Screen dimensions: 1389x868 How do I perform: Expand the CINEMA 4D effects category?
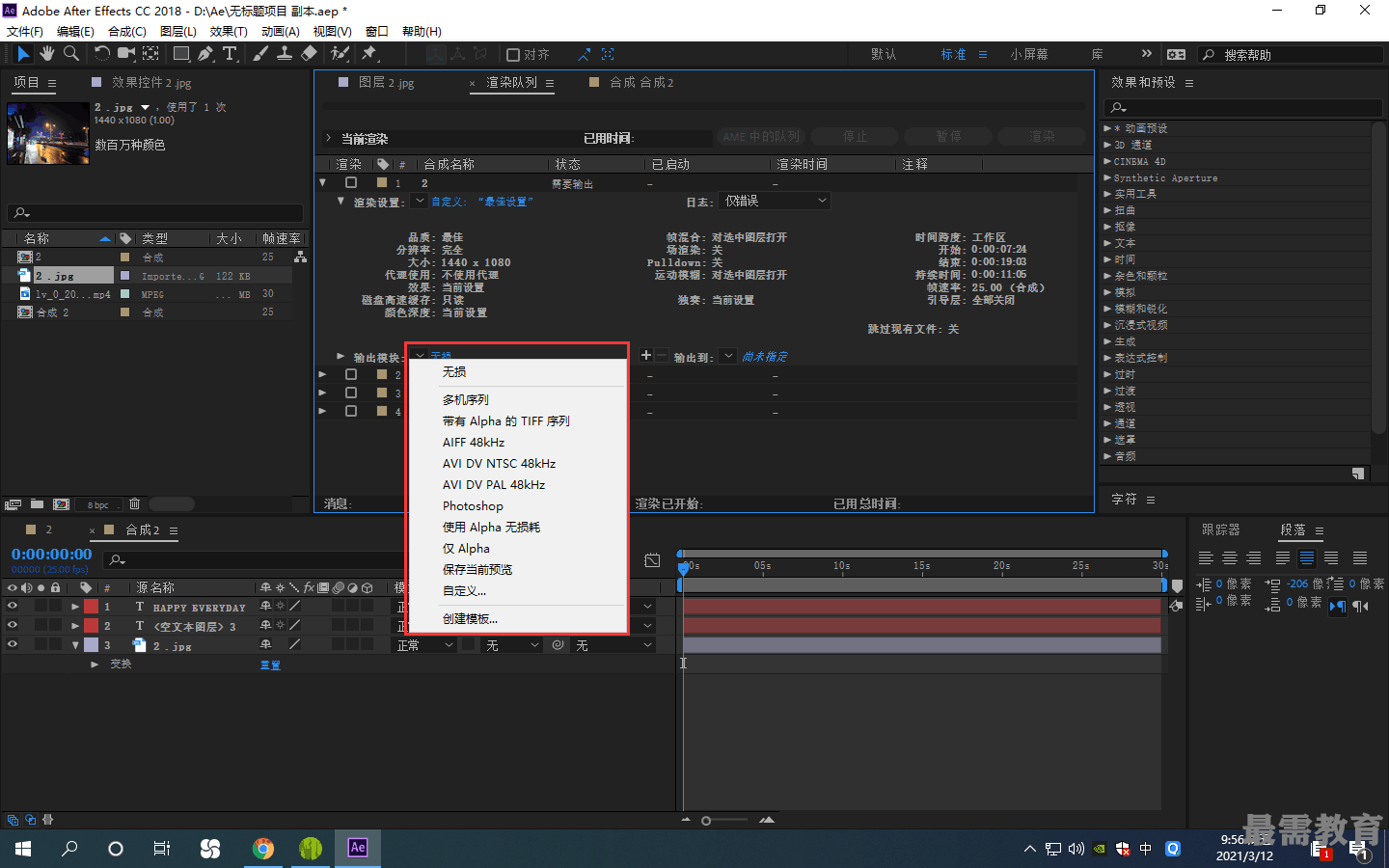point(1107,161)
